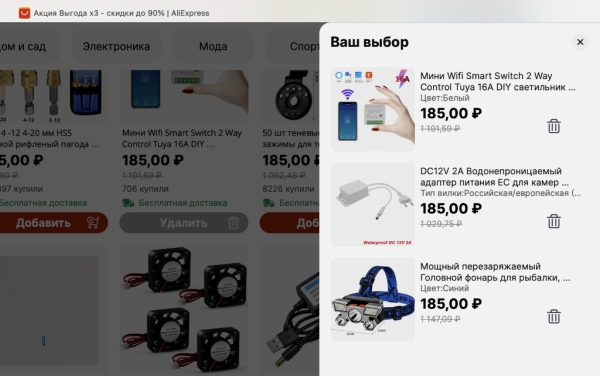Viewport: 600px width, 376px height.
Task: Open the Мини Wifi Smart Switch title link in panel
Action: [x=497, y=81]
